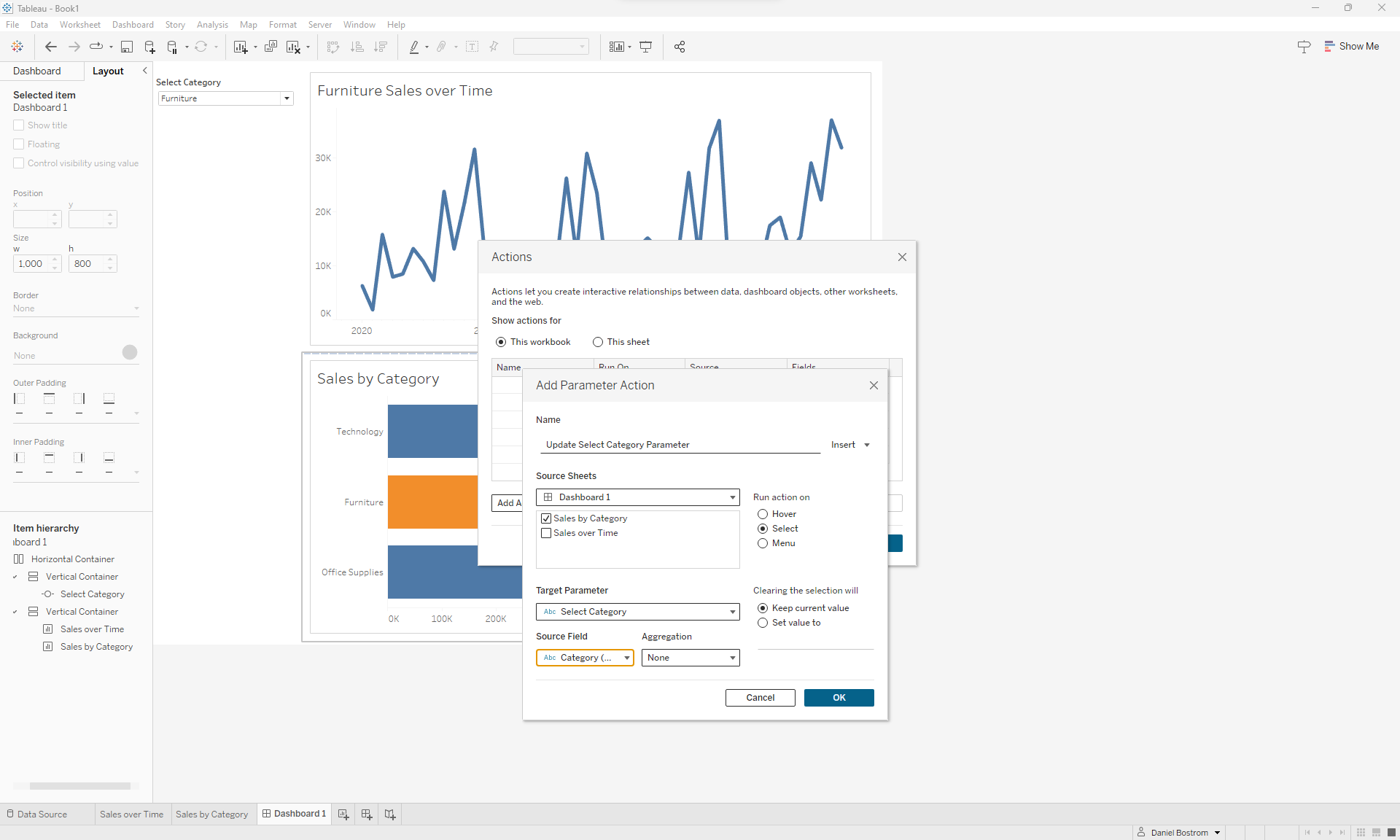Viewport: 1400px width, 840px height.
Task: Check the Sales over Time source sheet
Action: pos(546,533)
